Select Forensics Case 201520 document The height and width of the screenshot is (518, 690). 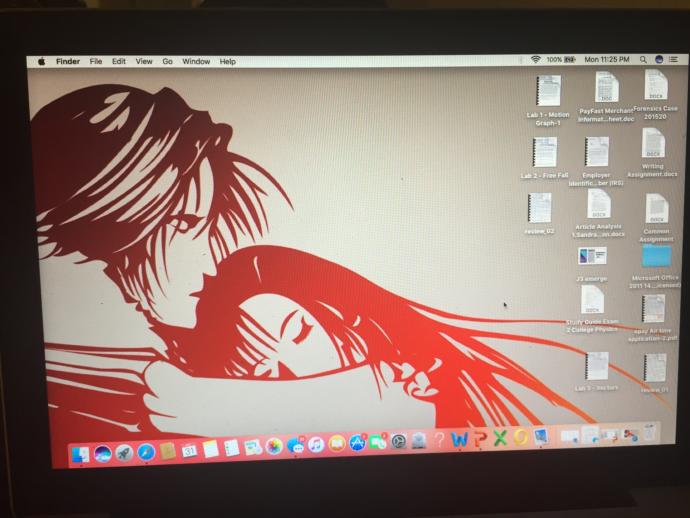coord(656,95)
